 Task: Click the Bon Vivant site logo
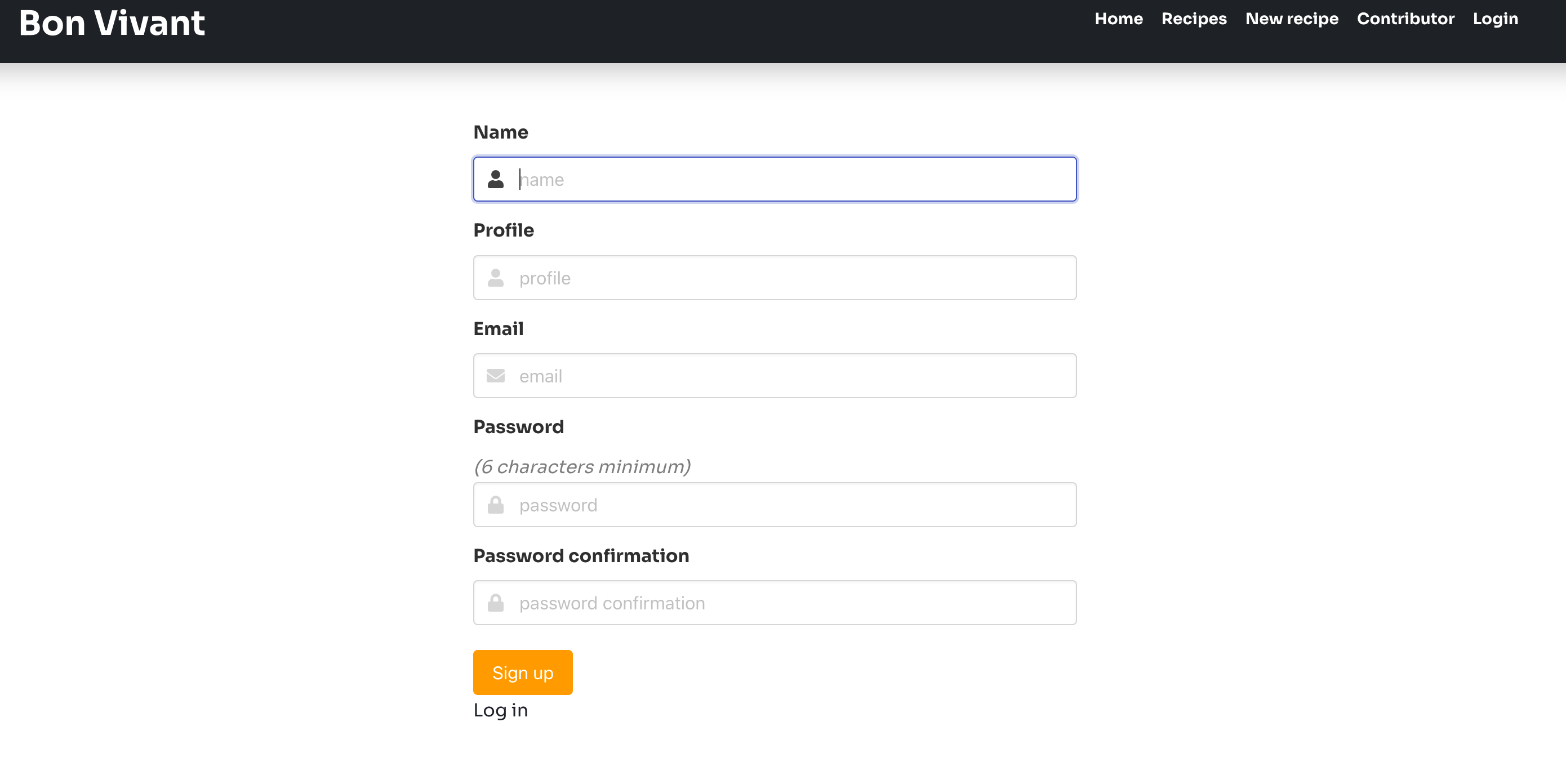point(112,23)
